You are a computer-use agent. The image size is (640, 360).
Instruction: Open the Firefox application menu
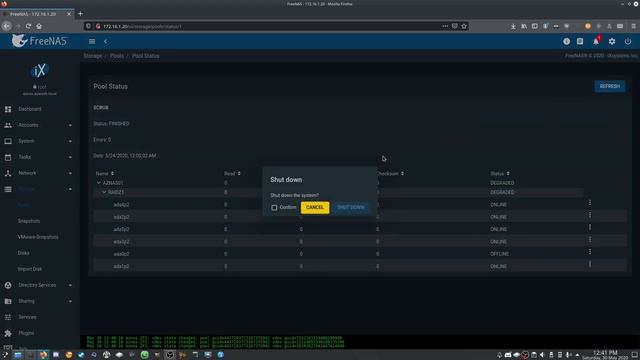click(633, 26)
